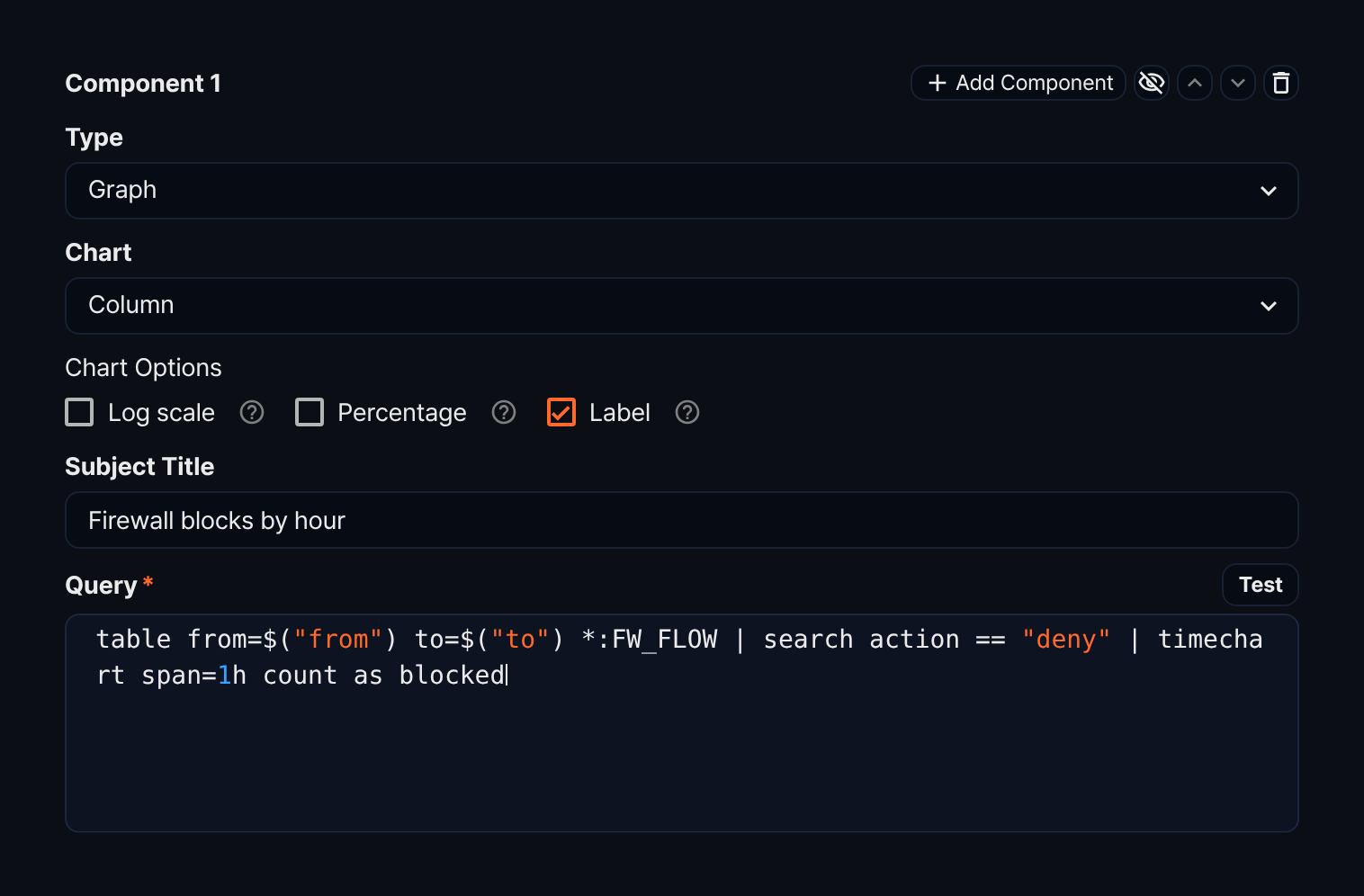Click the "deny" string in the query

pyautogui.click(x=1066, y=640)
